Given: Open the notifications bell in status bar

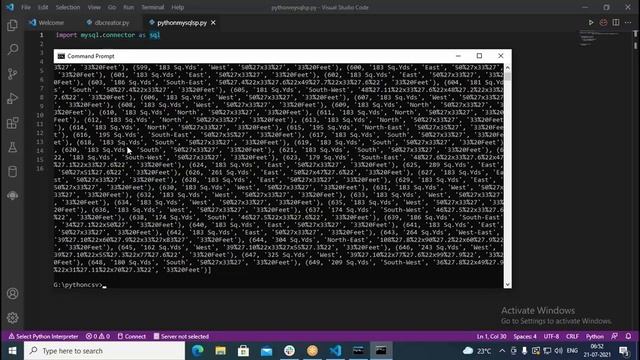Looking at the screenshot, I should [x=628, y=336].
